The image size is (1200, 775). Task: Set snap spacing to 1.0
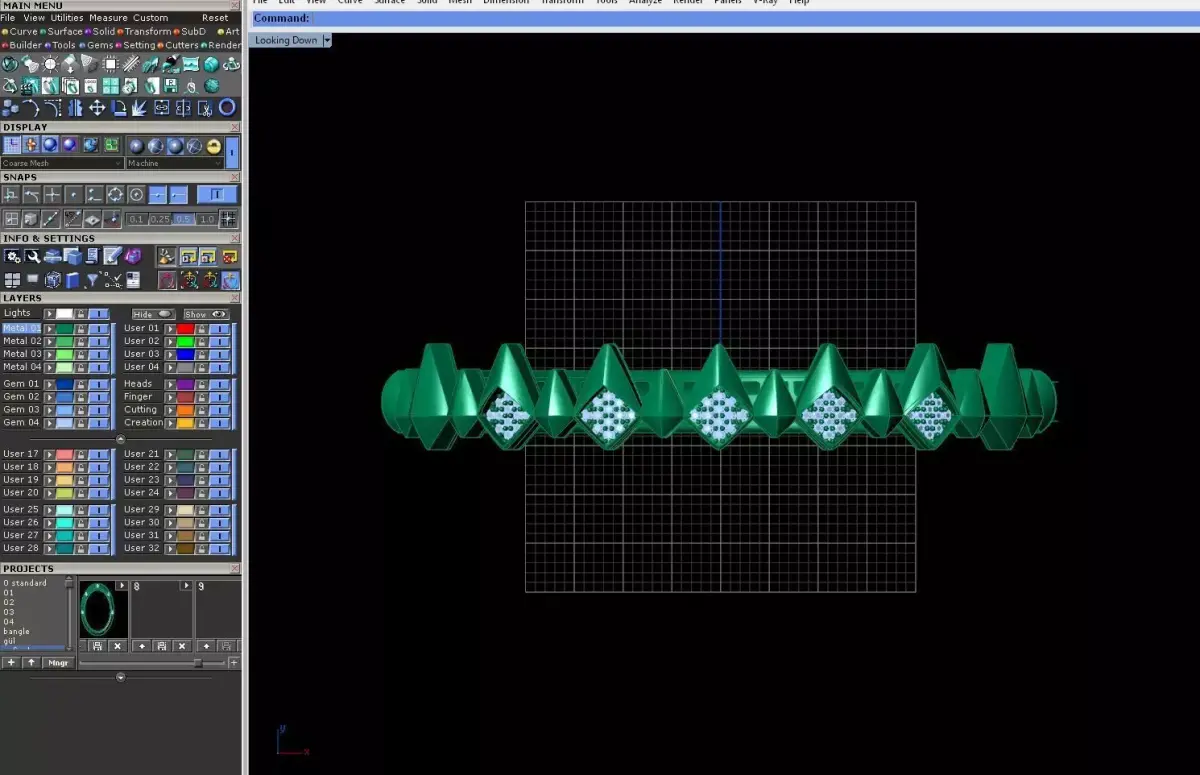point(207,219)
